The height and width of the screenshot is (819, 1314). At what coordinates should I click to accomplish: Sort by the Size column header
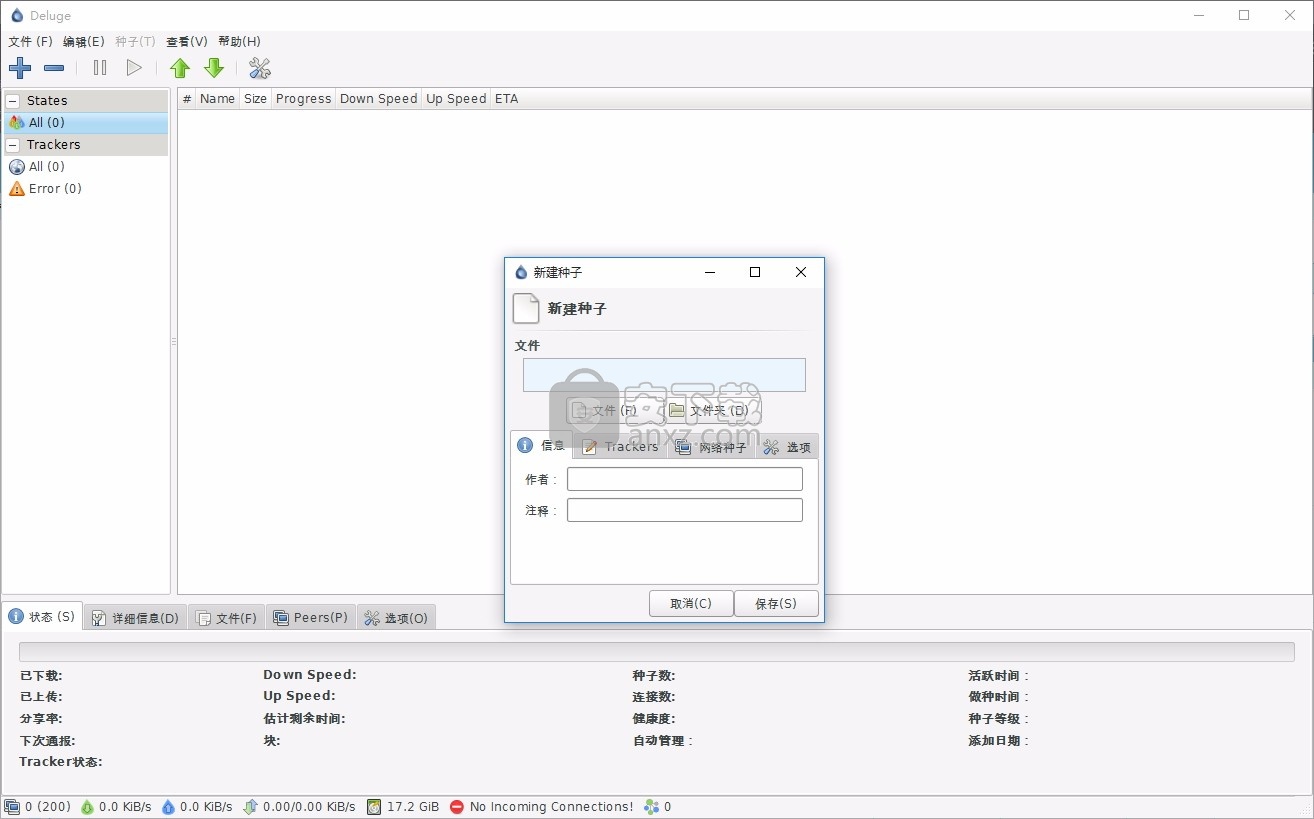point(256,99)
